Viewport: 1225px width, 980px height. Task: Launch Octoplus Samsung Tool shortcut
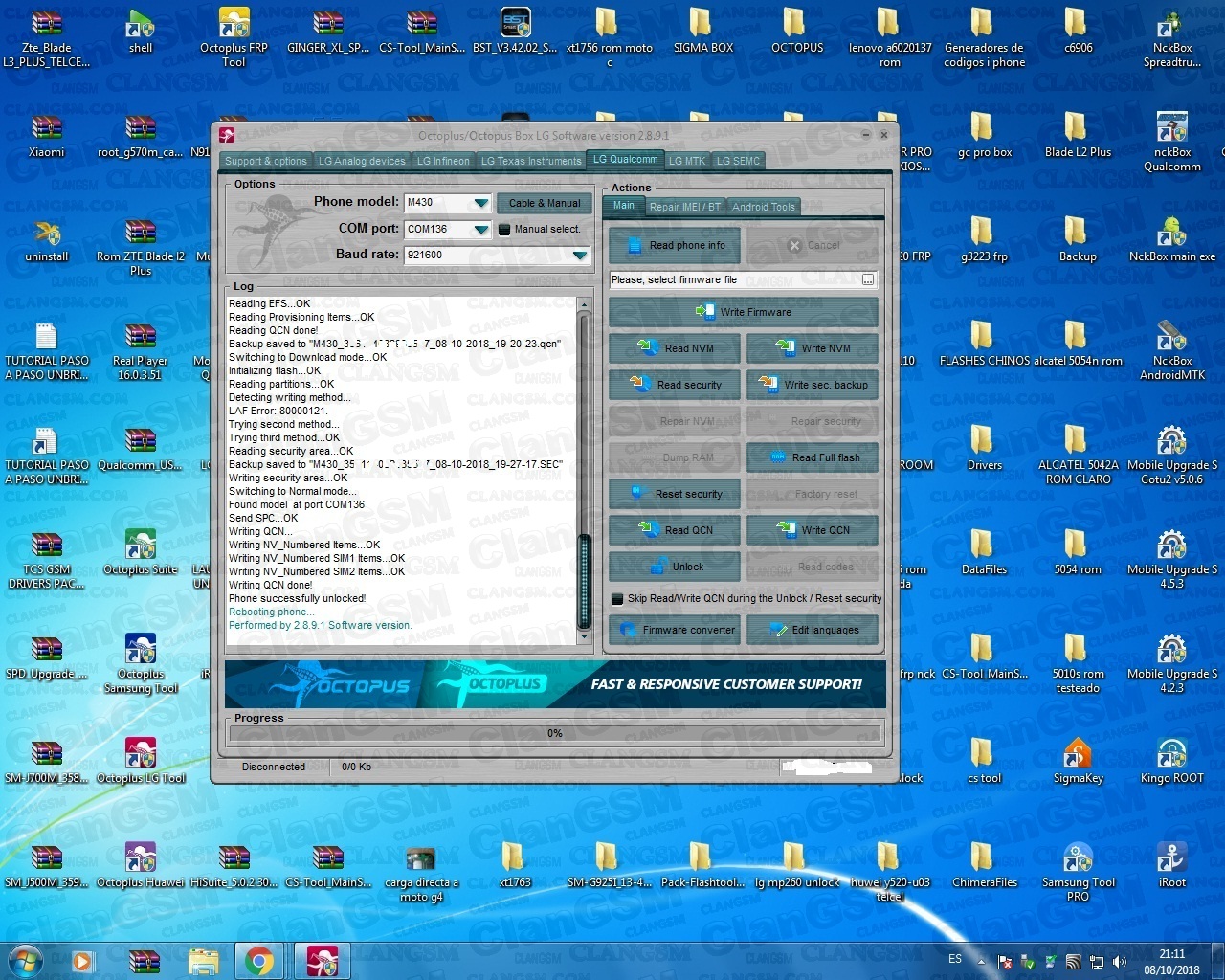[141, 664]
